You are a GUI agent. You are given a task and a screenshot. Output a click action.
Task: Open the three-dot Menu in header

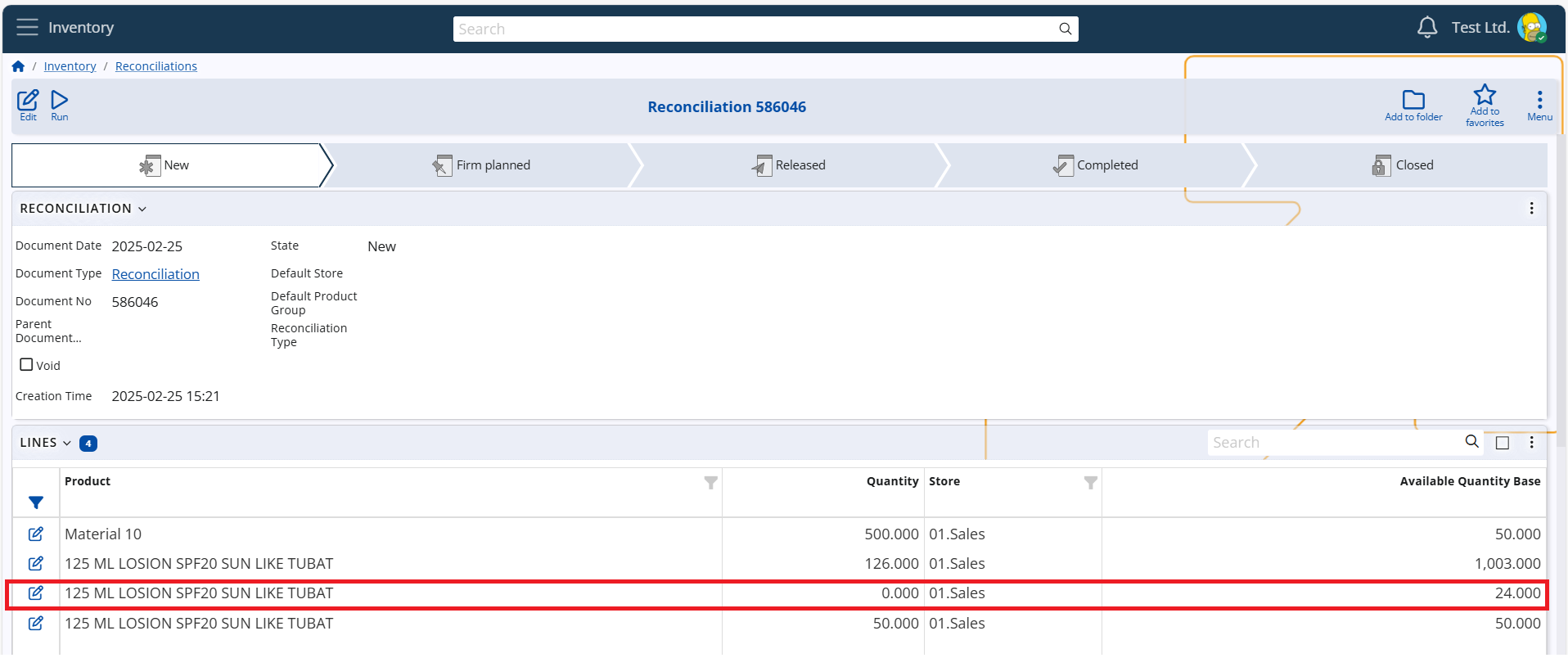[x=1539, y=101]
